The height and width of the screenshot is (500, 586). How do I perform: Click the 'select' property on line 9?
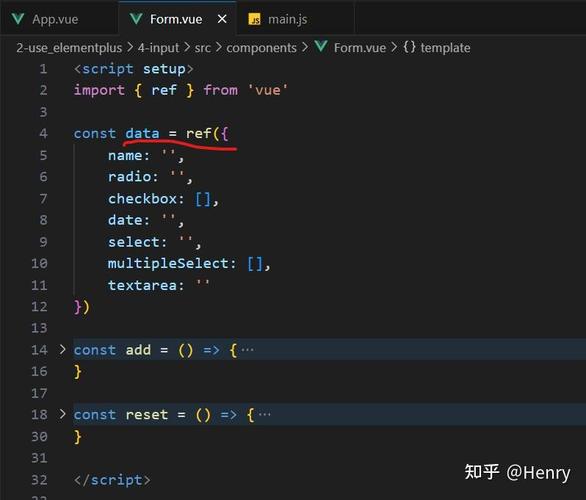point(134,242)
